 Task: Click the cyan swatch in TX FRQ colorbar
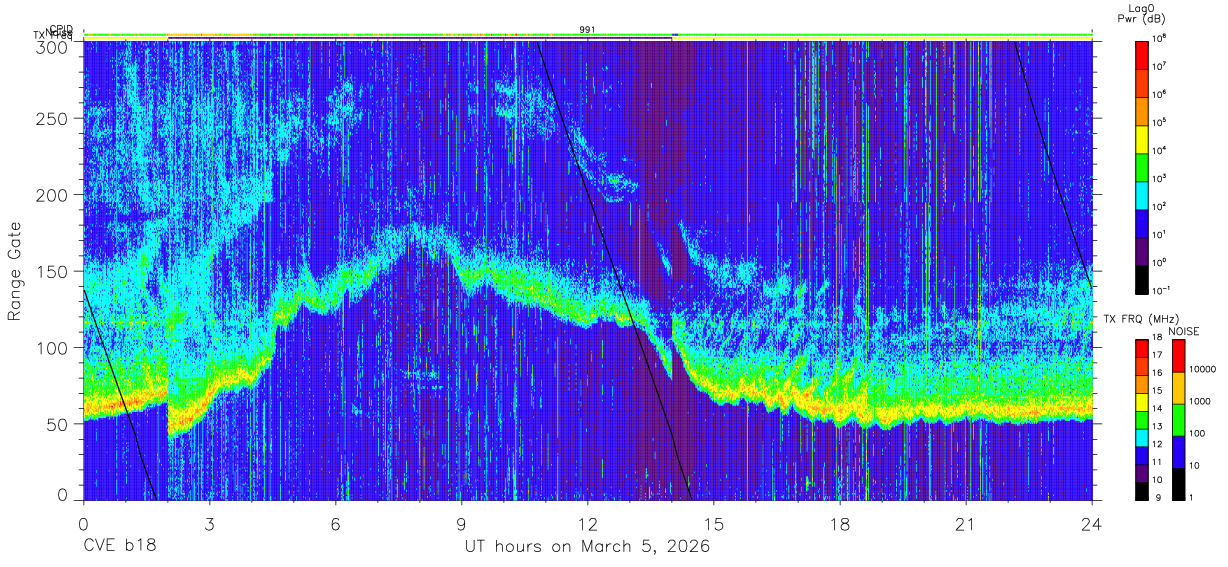(x=1142, y=436)
